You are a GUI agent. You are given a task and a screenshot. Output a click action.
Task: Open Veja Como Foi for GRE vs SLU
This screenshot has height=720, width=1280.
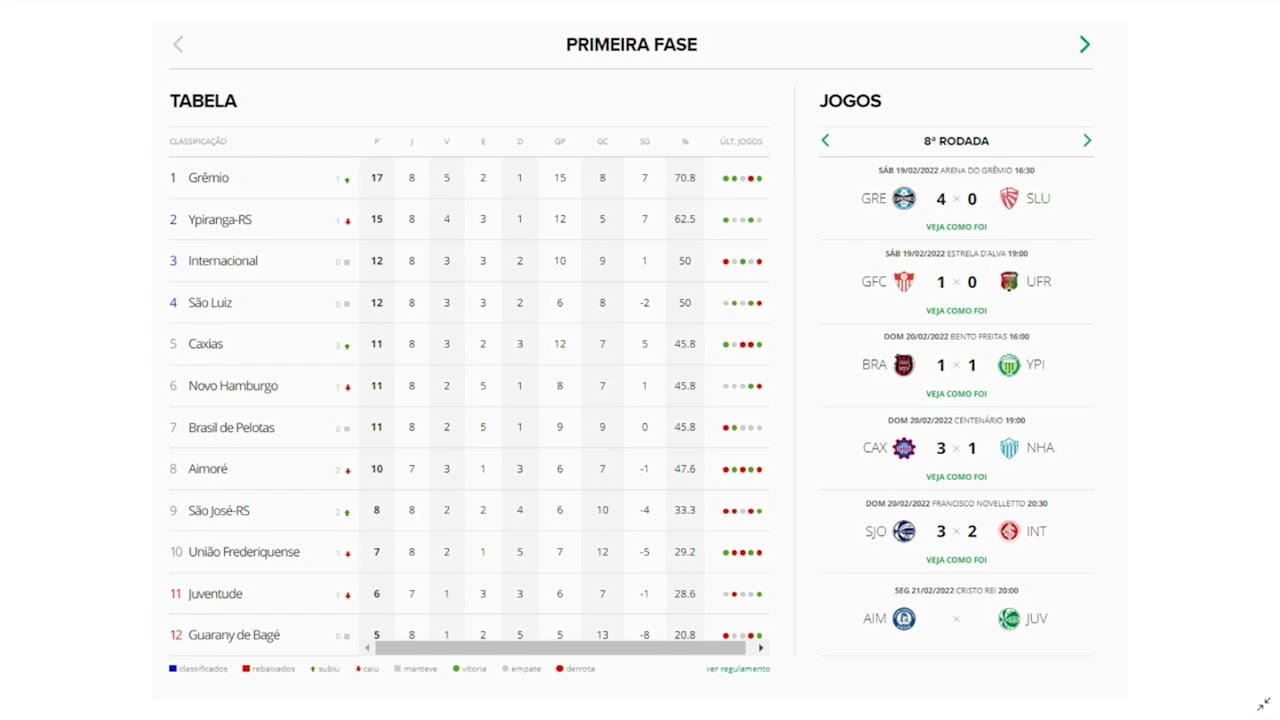click(x=956, y=227)
